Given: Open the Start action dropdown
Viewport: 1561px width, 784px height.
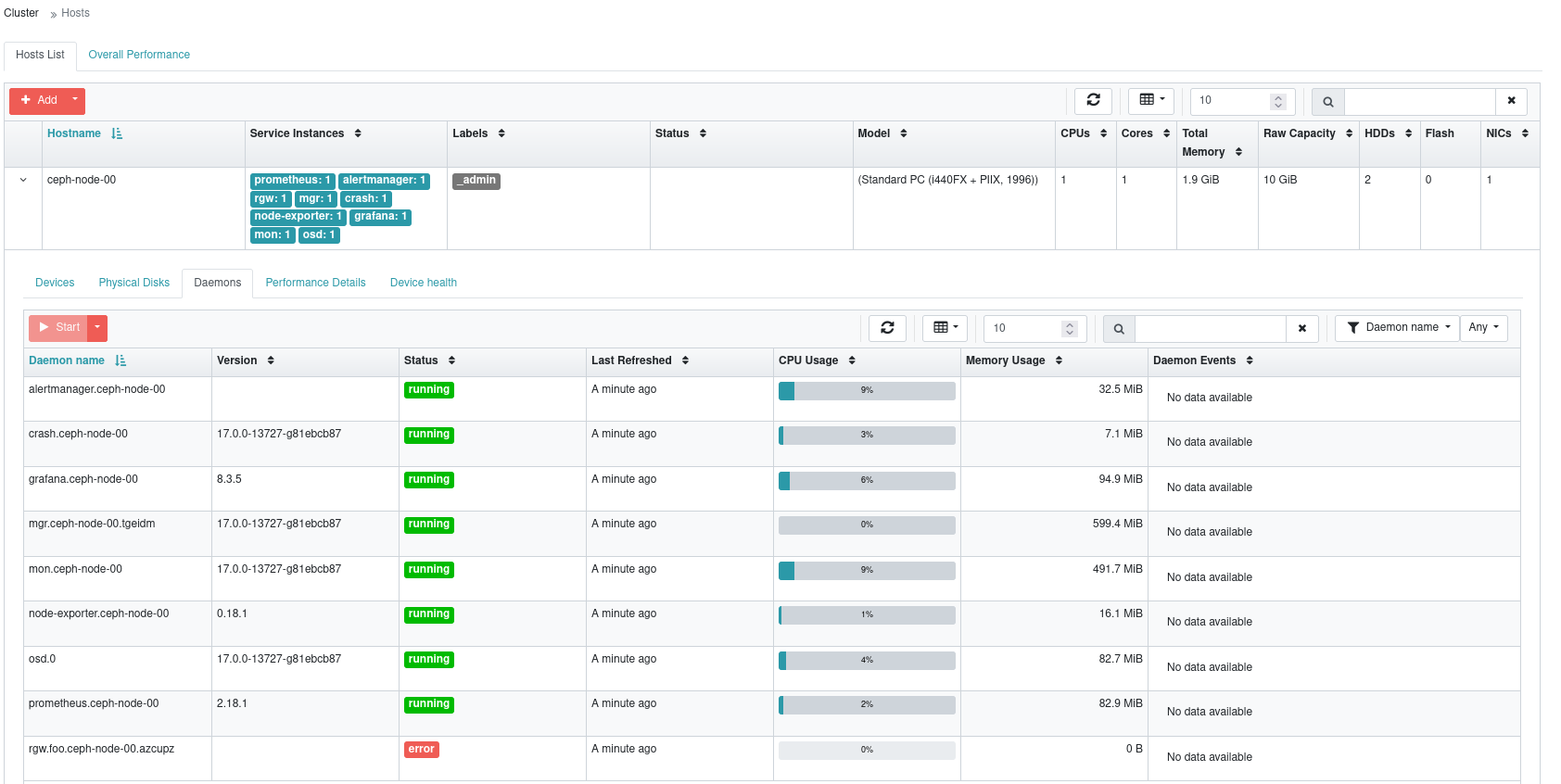Looking at the screenshot, I should [97, 328].
